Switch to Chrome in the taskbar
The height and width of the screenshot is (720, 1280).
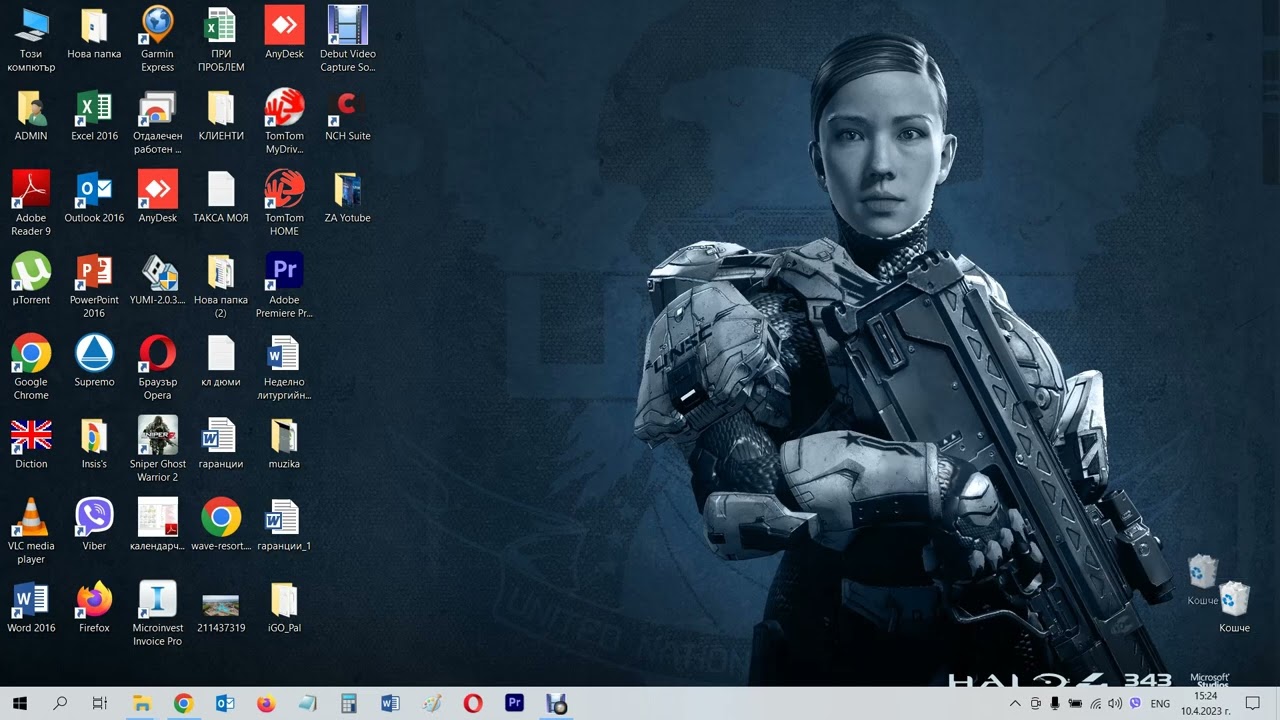click(x=183, y=703)
